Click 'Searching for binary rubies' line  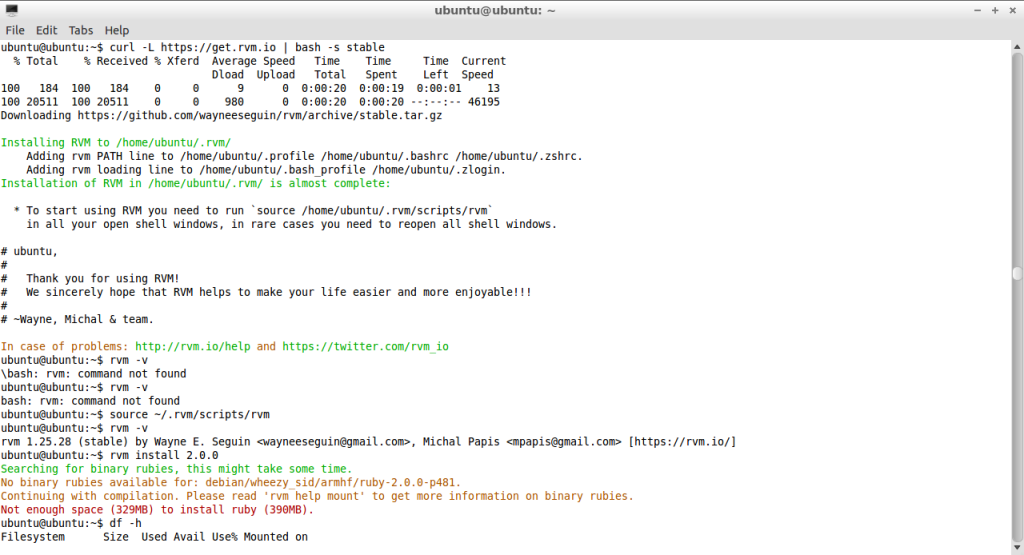coord(176,469)
